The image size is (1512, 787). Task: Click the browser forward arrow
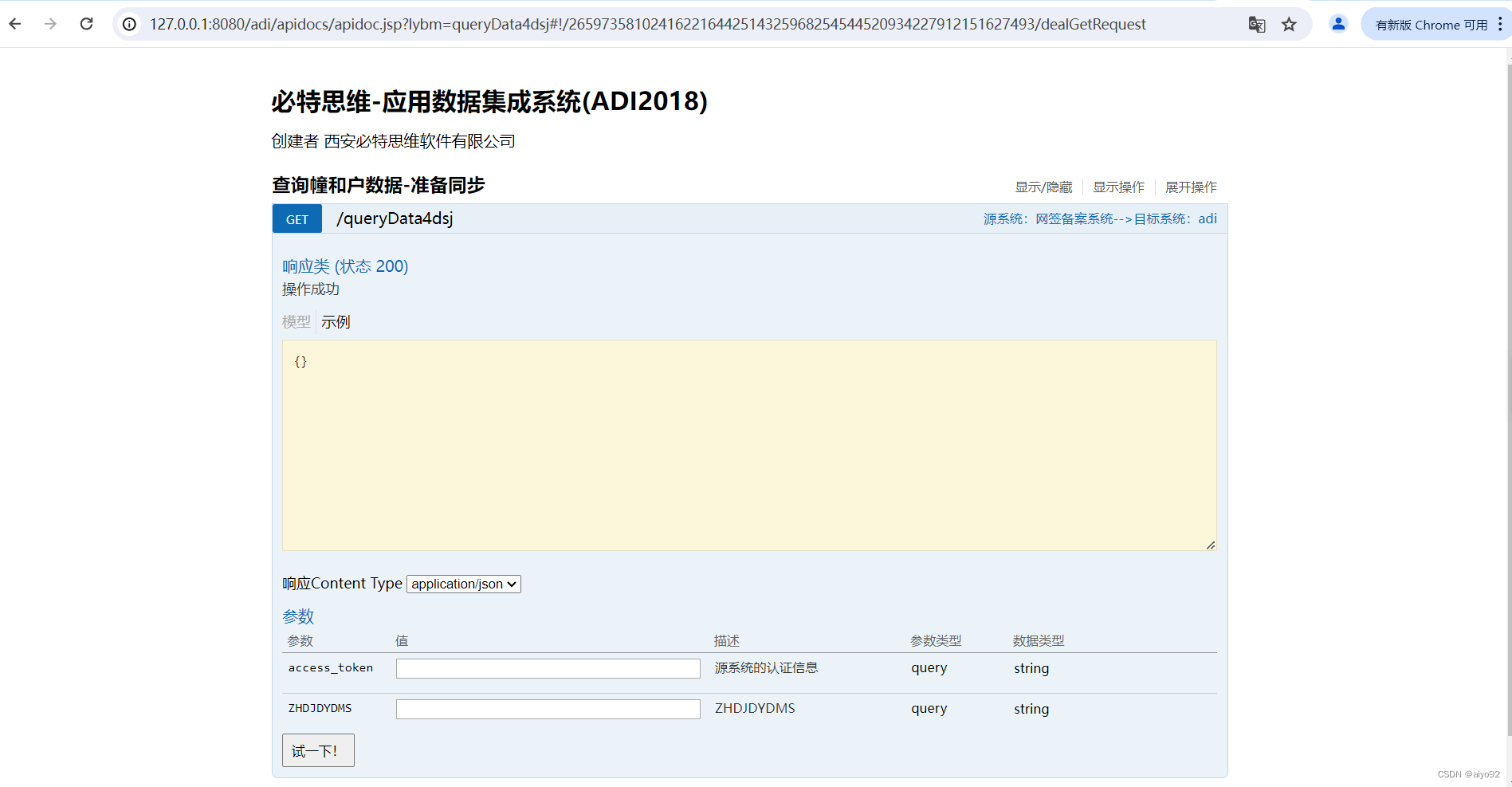coord(51,24)
